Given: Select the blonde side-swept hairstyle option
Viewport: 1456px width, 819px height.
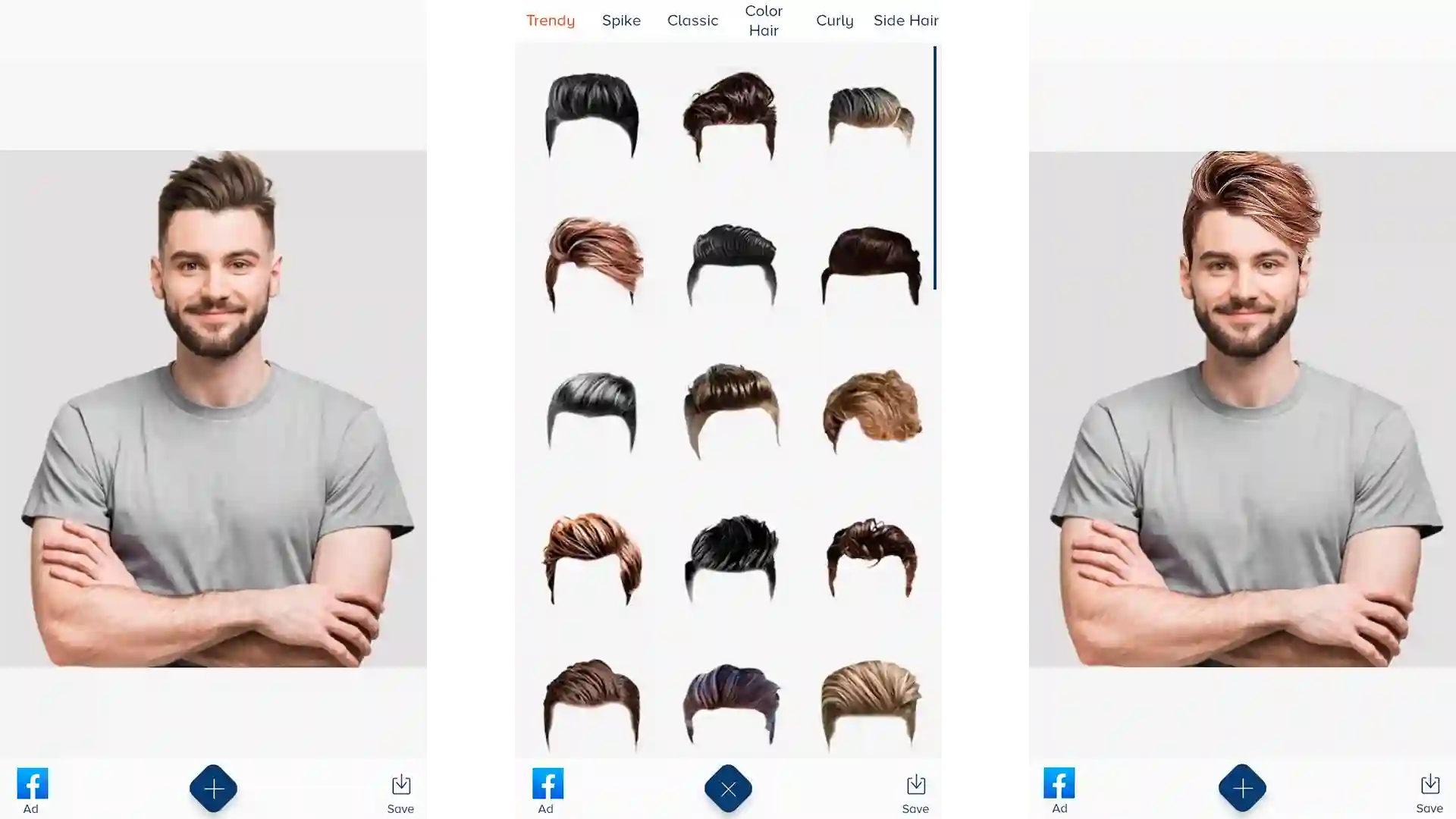Looking at the screenshot, I should coord(870,700).
